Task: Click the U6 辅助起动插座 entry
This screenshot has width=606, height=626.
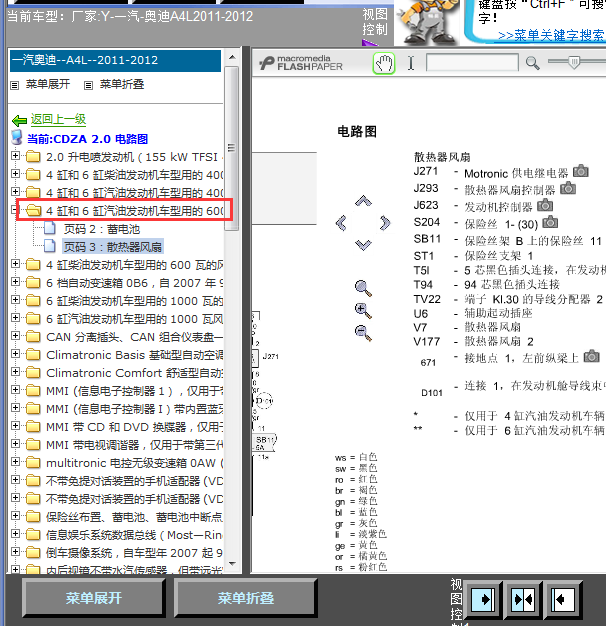Action: click(473, 313)
